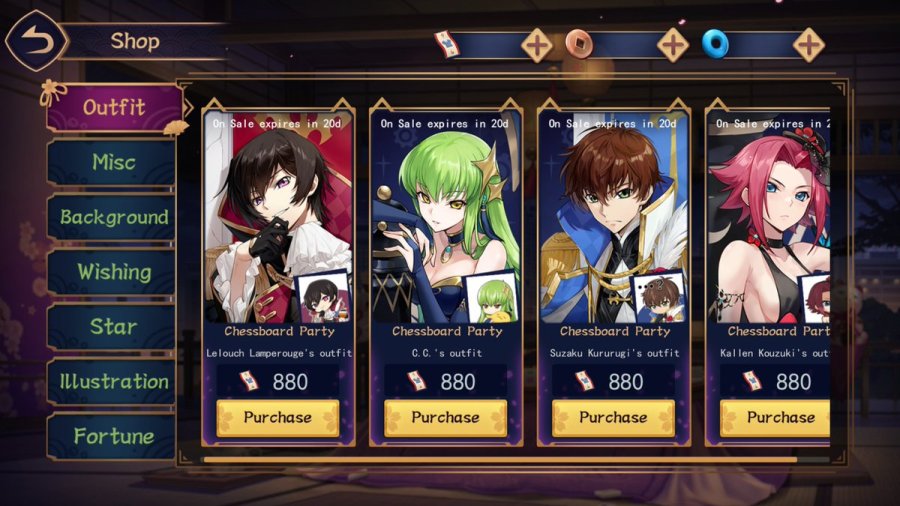Screen dimensions: 900x506
Task: Open the Star shop tab
Action: pos(112,327)
